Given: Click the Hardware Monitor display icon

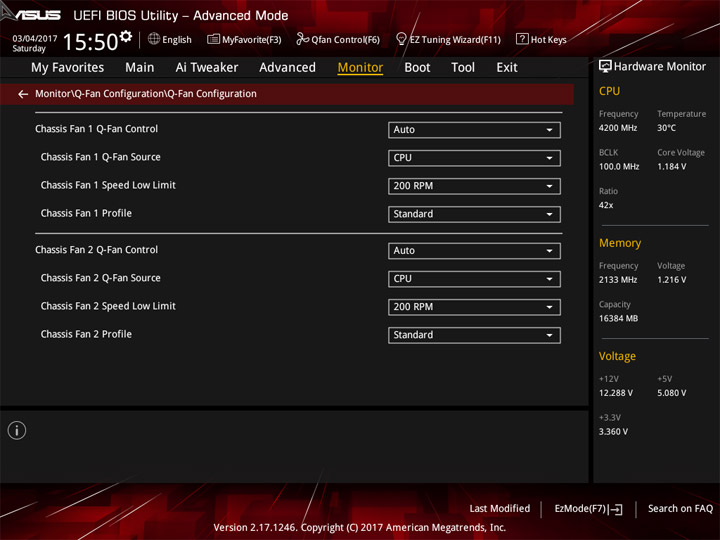Looking at the screenshot, I should 605,67.
